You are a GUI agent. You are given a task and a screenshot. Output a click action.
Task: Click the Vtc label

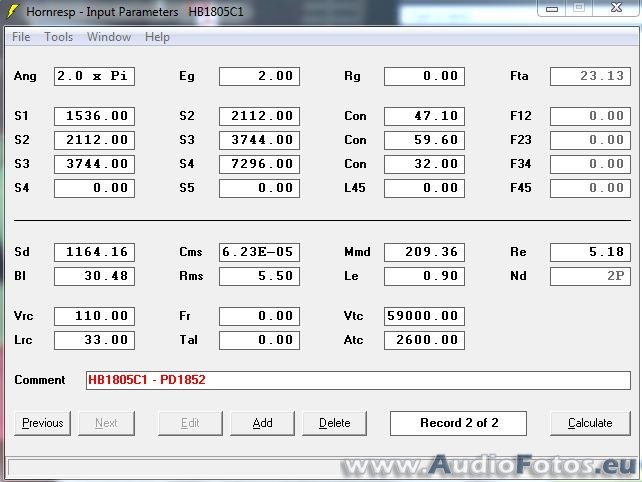(x=353, y=316)
